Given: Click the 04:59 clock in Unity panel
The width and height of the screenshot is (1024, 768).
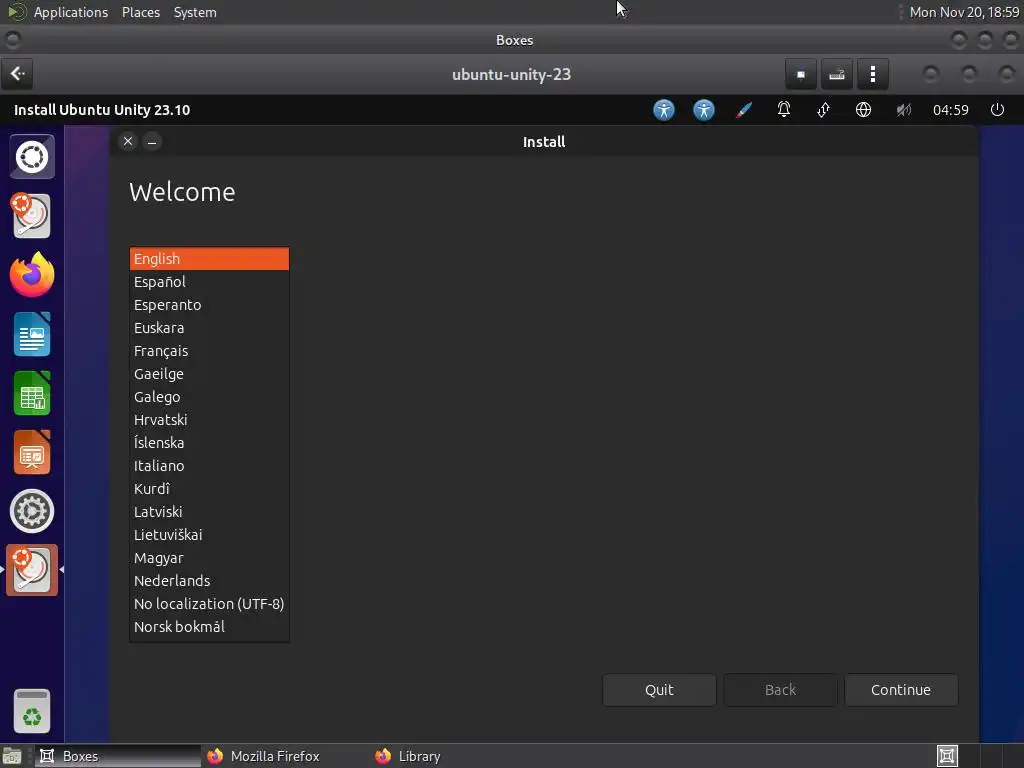Looking at the screenshot, I should (x=950, y=110).
